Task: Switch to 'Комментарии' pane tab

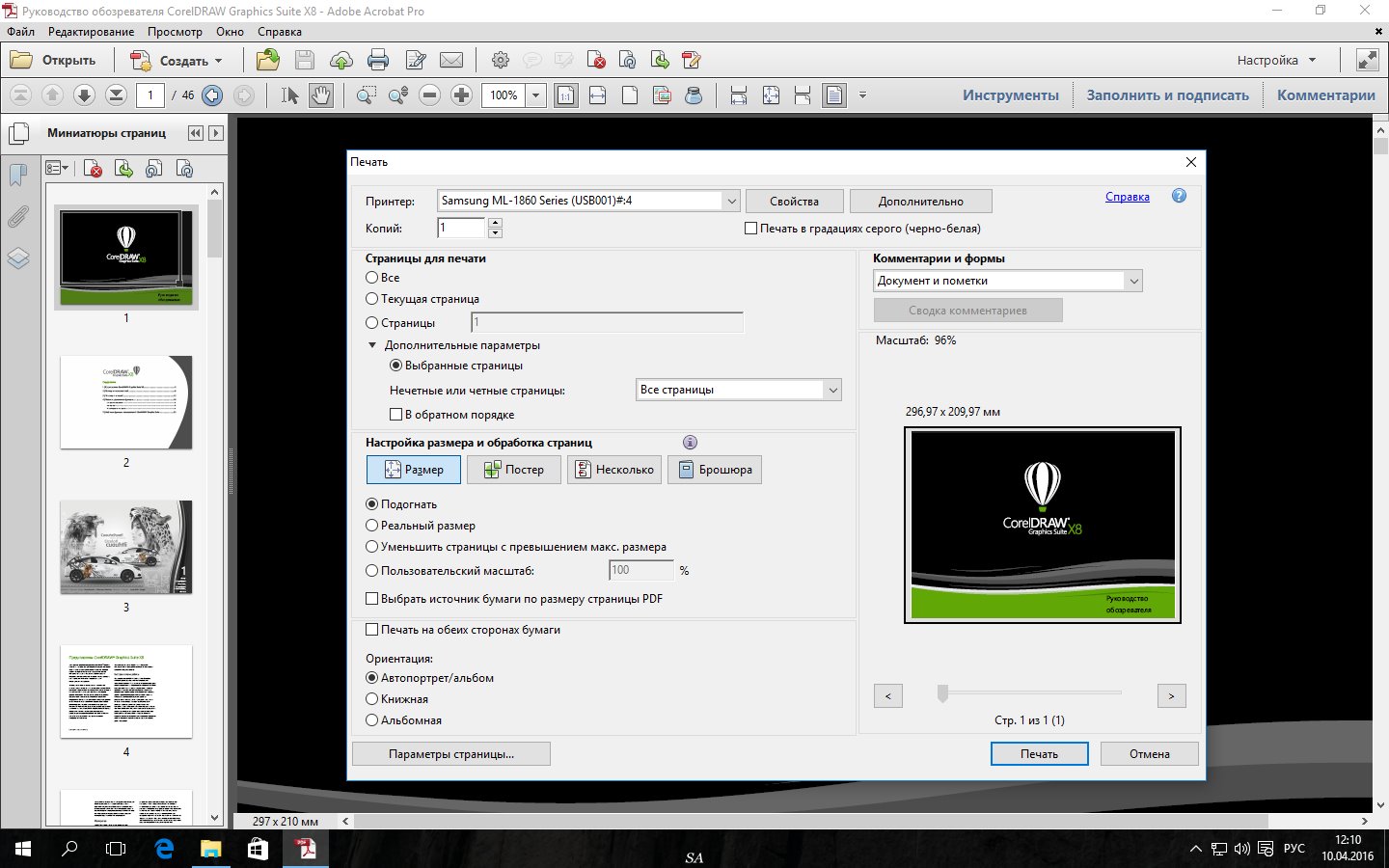Action: (x=1325, y=95)
